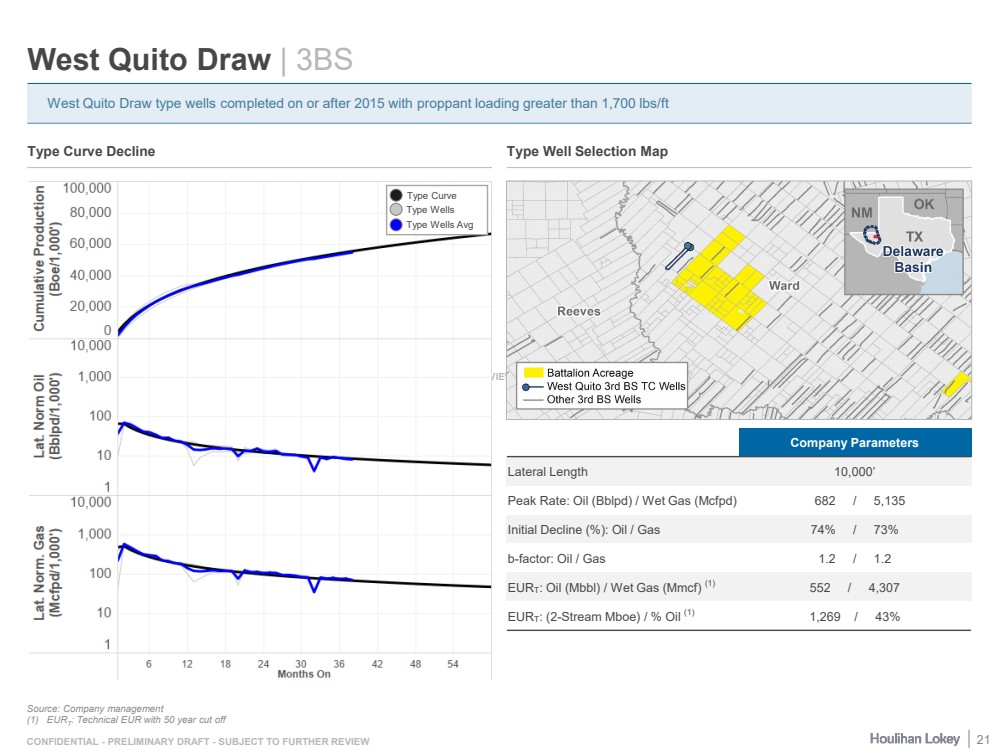Click the yellow Battalion Acreage legend swatch
Viewport: 999px width, 750px height.
coord(533,373)
